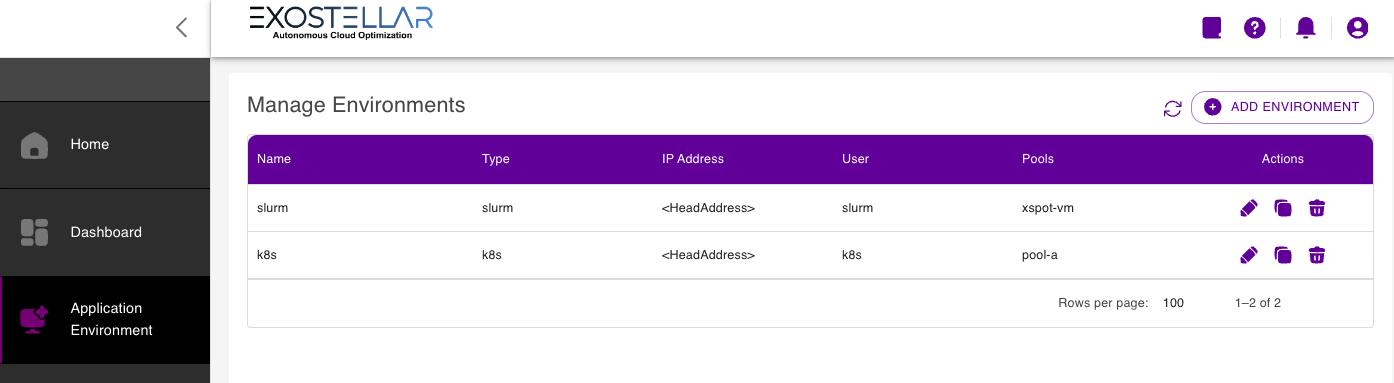1394x383 pixels.
Task: Click the Type column header
Action: pyautogui.click(x=496, y=159)
